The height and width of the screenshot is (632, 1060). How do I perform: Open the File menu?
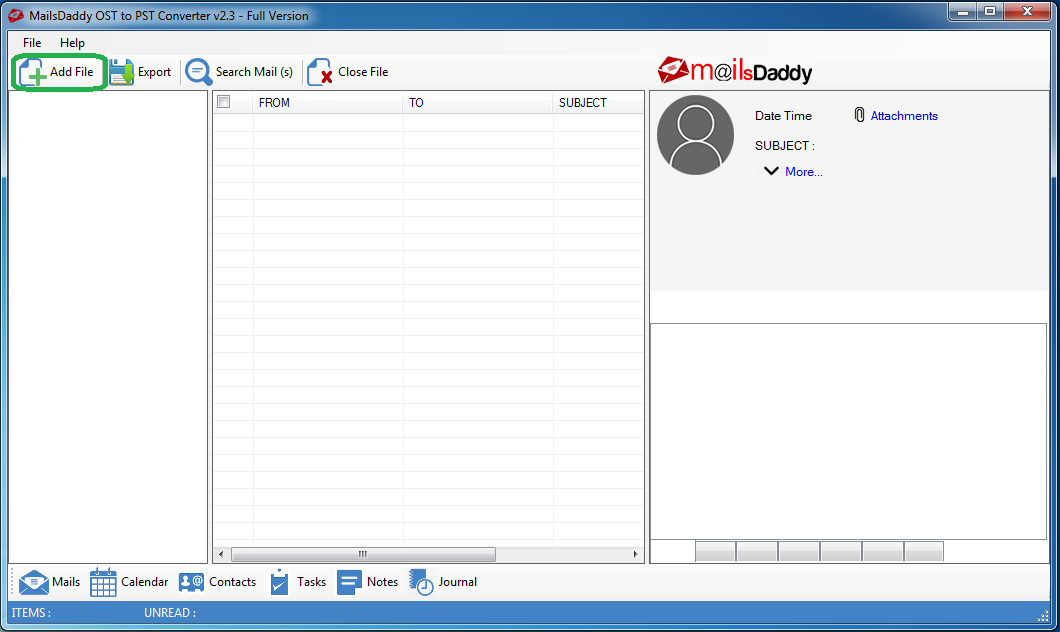32,43
